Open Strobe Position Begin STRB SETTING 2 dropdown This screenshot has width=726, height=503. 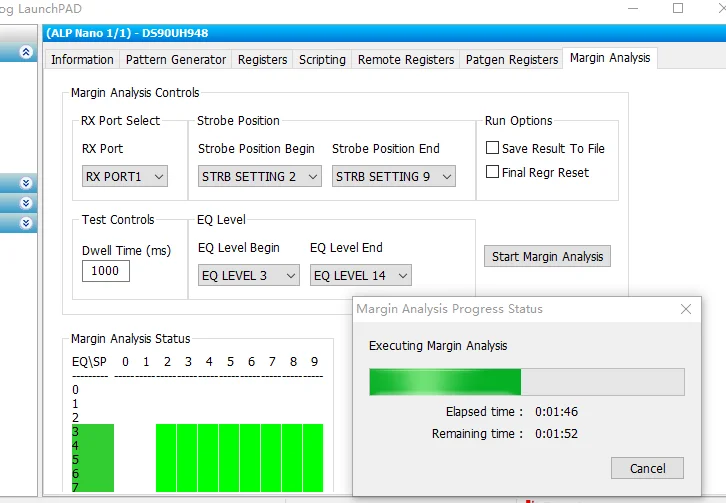[x=259, y=176]
